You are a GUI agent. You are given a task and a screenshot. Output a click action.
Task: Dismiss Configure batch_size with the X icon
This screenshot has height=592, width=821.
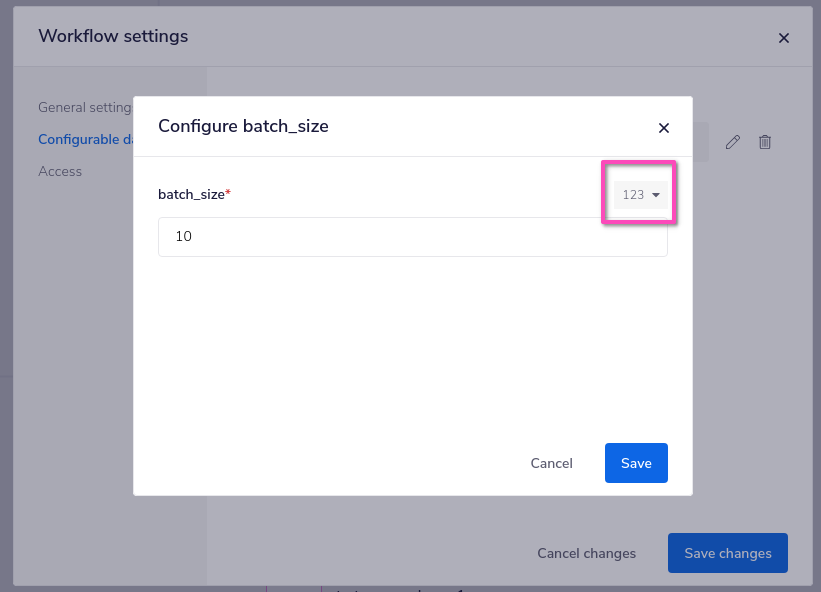point(663,128)
